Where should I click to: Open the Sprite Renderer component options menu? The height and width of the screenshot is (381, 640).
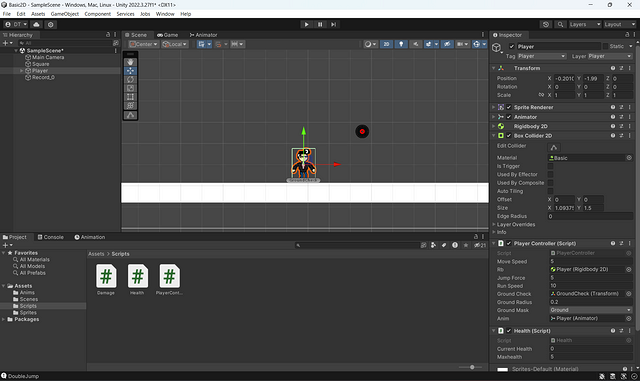coord(629,107)
